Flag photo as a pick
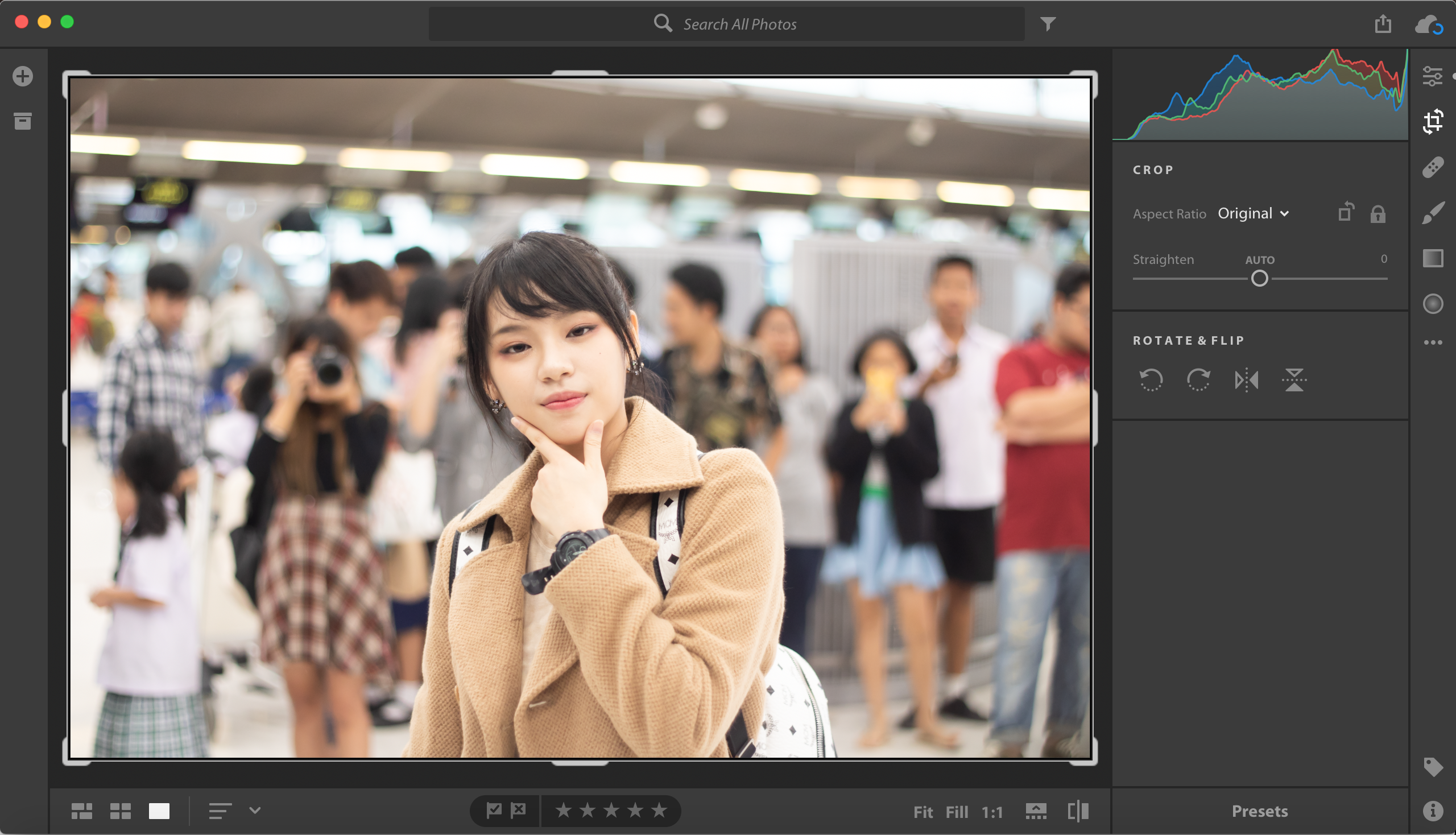The image size is (1456, 835). 494,810
